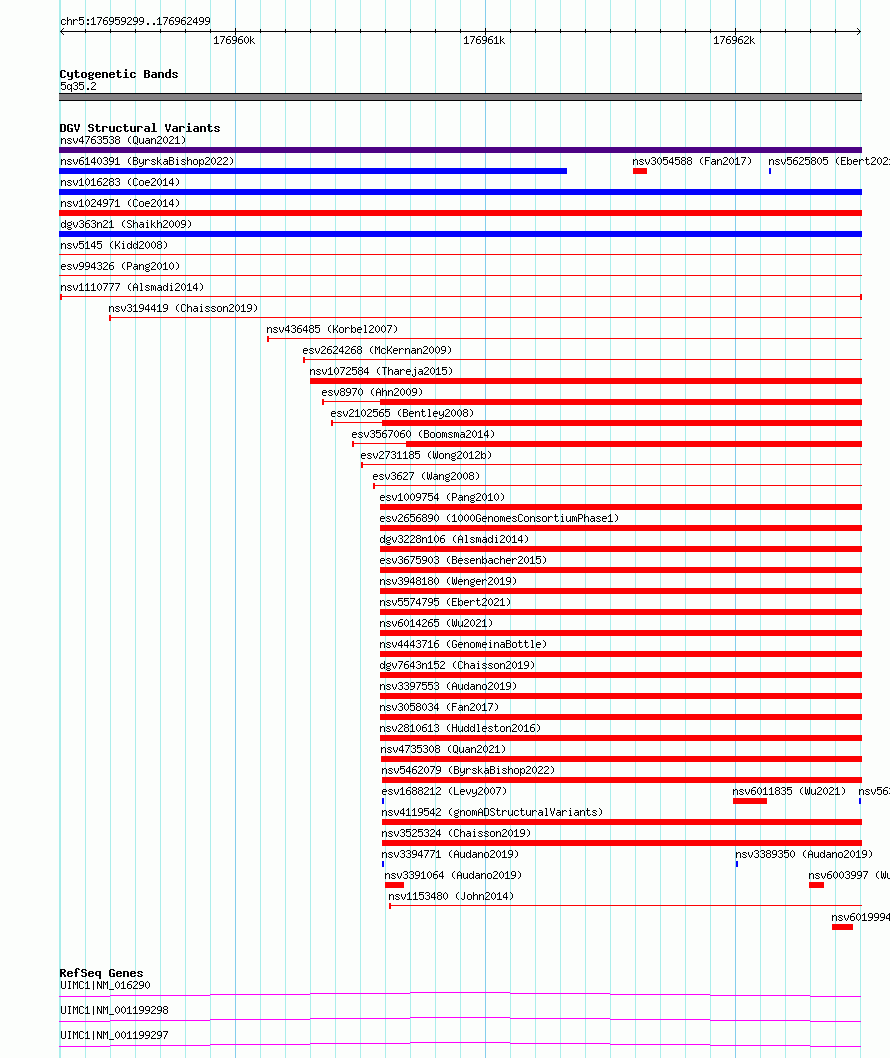Open nsv5145 (Kidd2008) variant
Viewport: 890px width, 1058px height.
114,245
